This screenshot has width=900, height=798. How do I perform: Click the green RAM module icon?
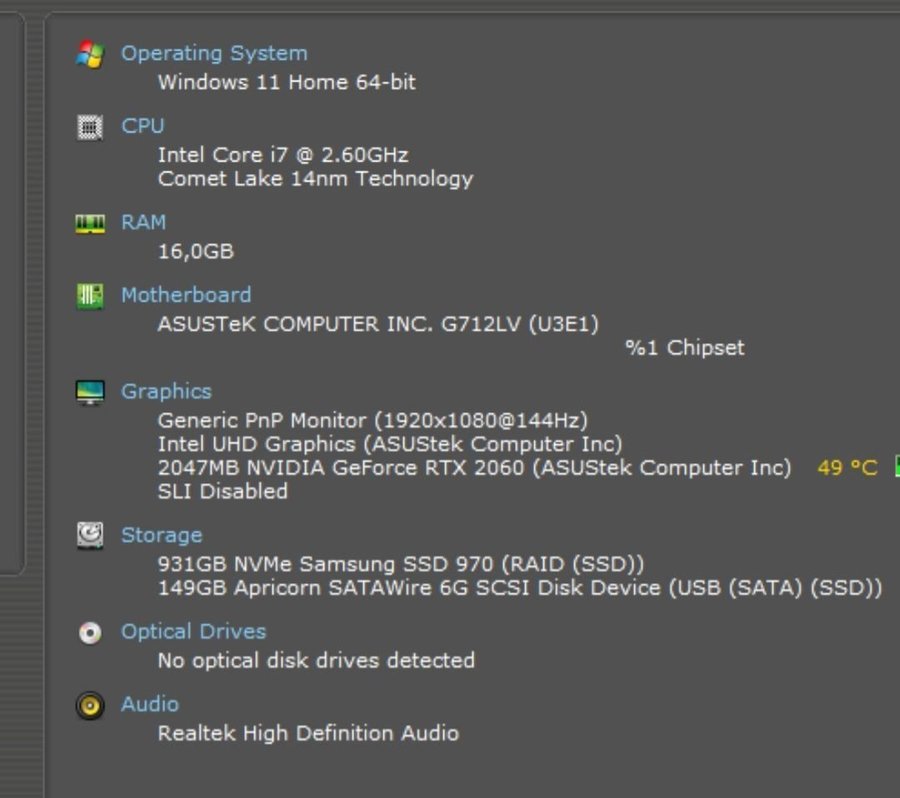pyautogui.click(x=90, y=223)
